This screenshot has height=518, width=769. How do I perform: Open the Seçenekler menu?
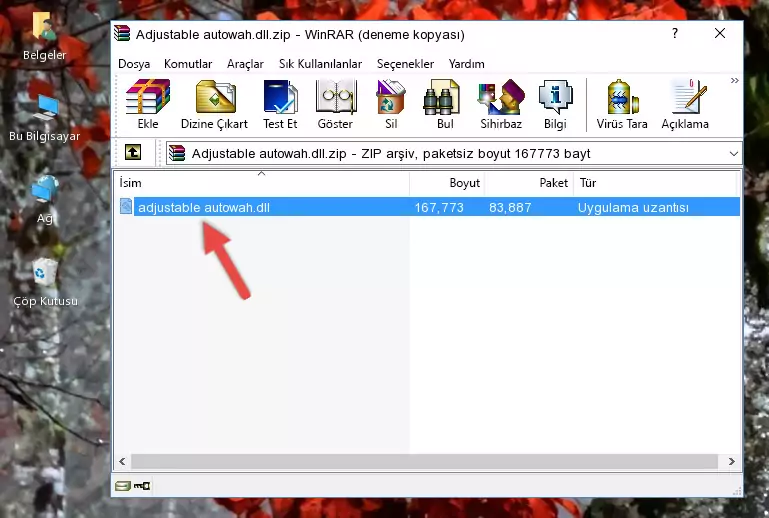[405, 64]
